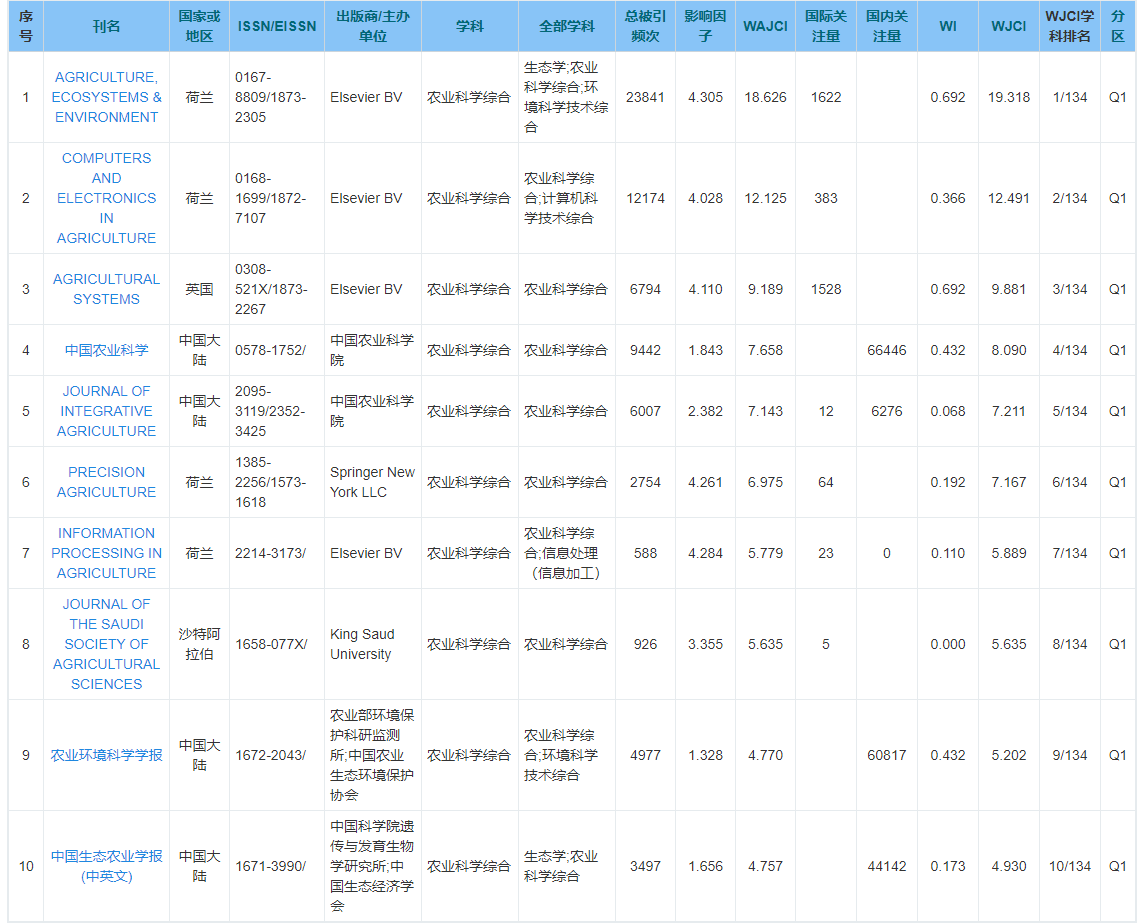Click the WI column header
Screen dimensions: 1139x923
(948, 26)
